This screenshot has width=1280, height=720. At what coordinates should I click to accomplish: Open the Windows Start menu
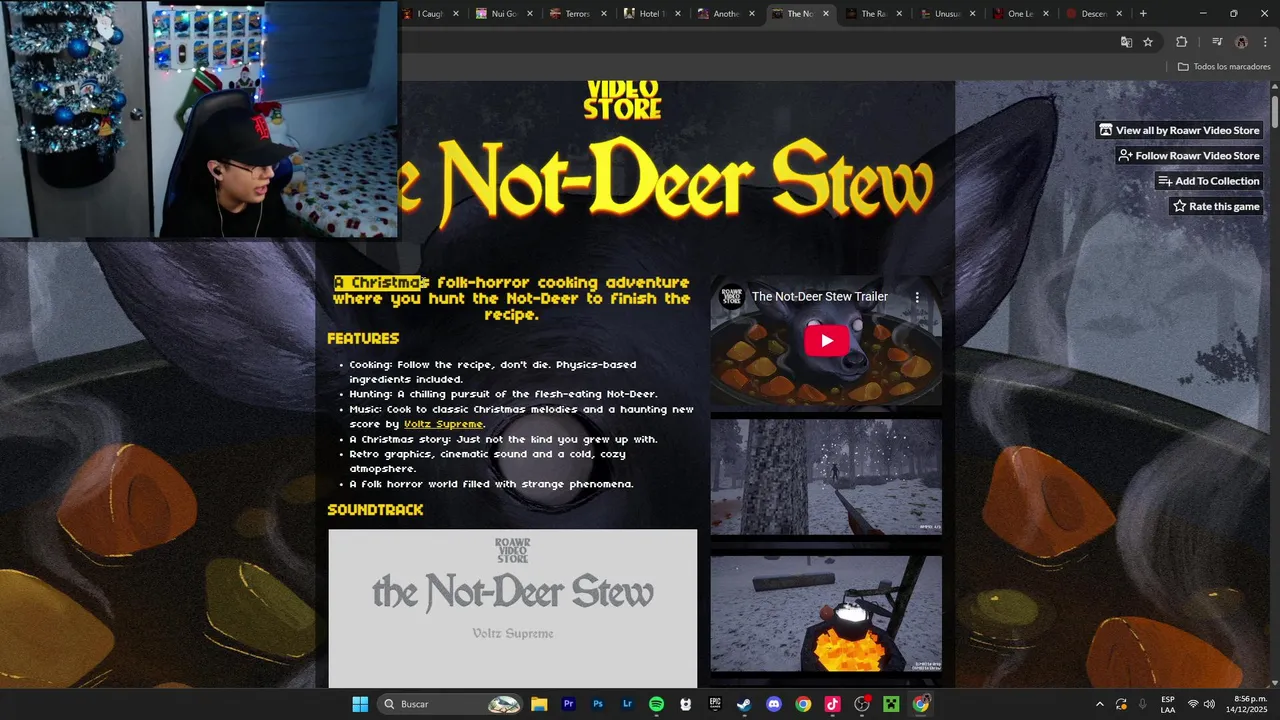click(360, 704)
